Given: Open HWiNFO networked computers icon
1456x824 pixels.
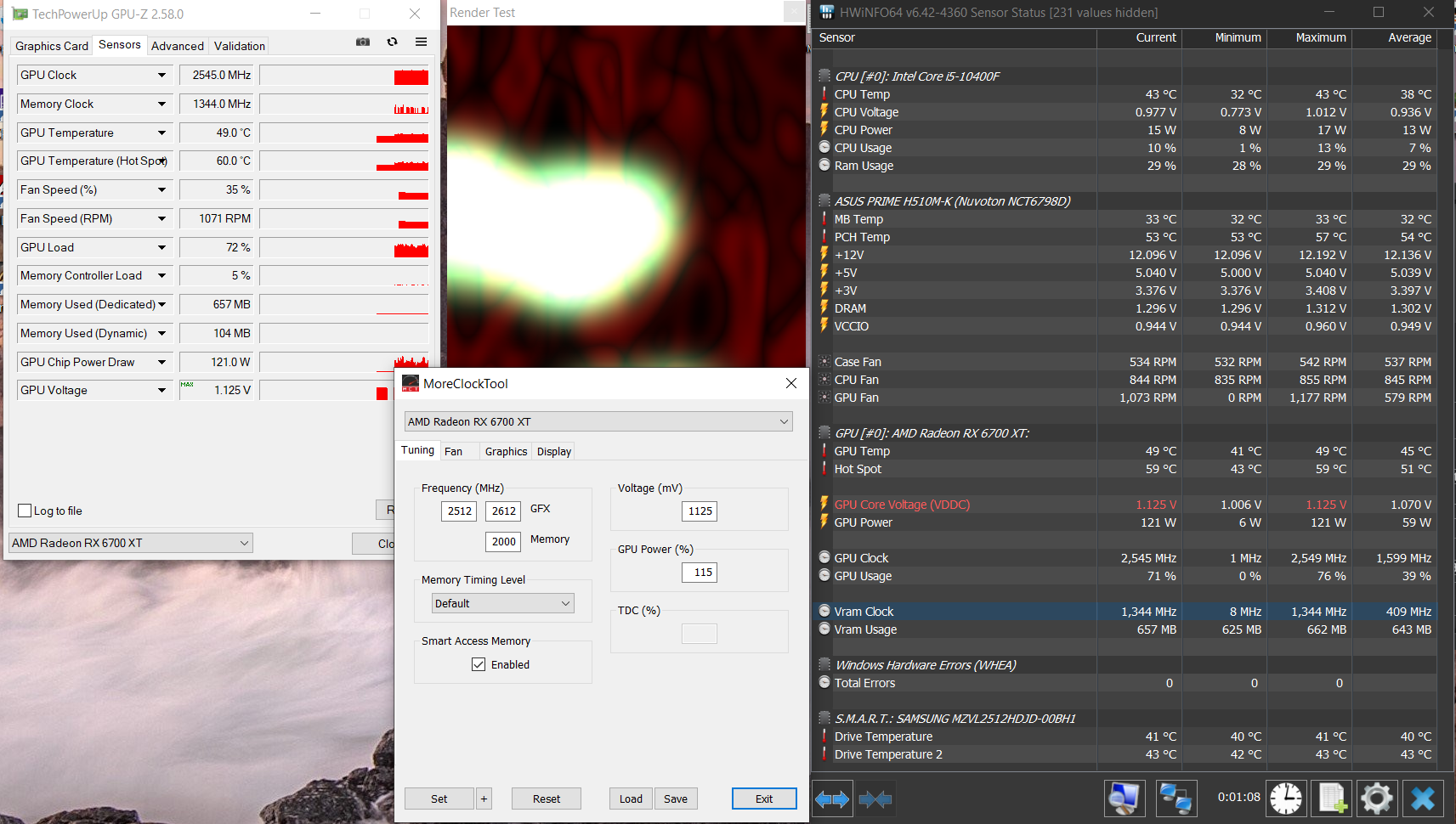Looking at the screenshot, I should pos(1176,799).
